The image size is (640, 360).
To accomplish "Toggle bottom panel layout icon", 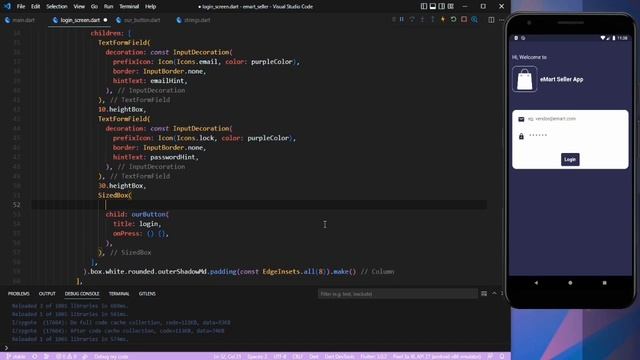I will click(433, 6).
